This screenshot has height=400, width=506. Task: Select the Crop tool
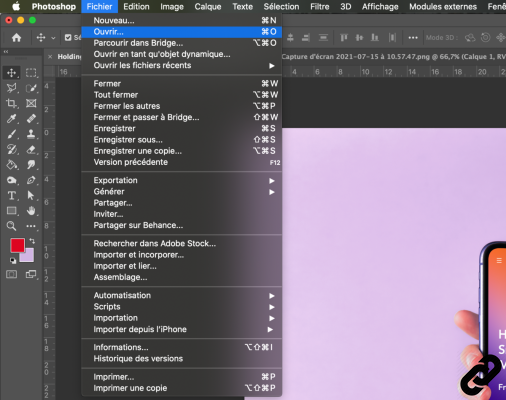[12, 103]
